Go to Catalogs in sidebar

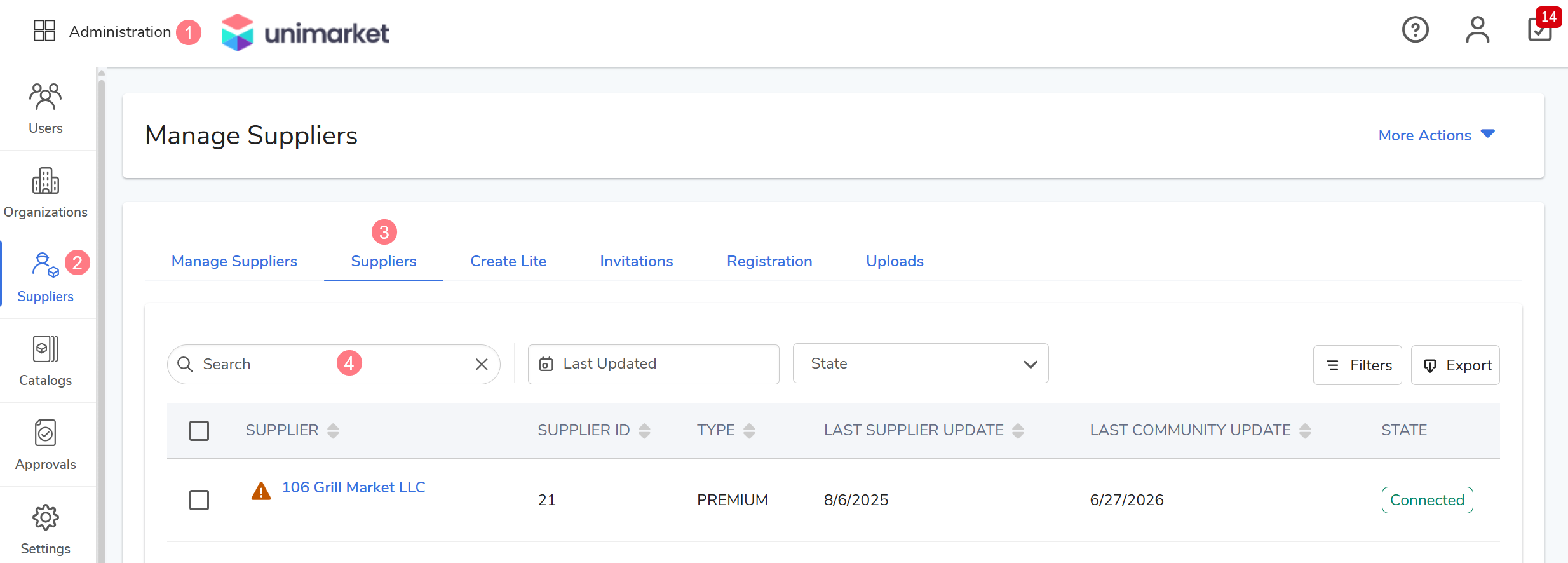coord(45,361)
